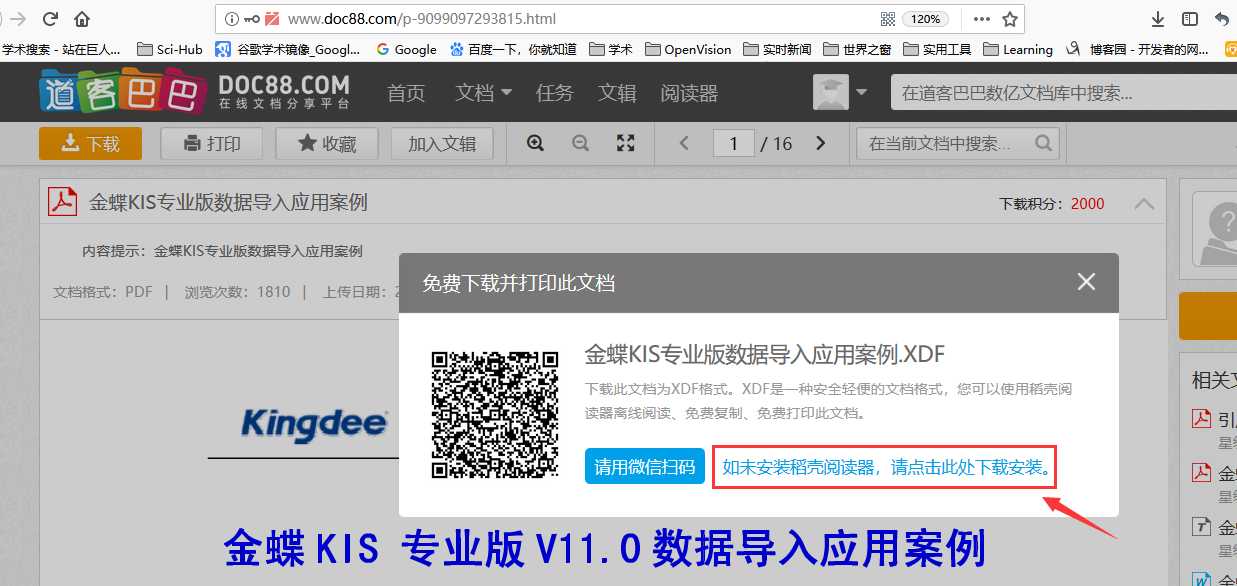Image resolution: width=1237 pixels, height=586 pixels.
Task: Go to the 首页 nav item
Action: pyautogui.click(x=406, y=93)
